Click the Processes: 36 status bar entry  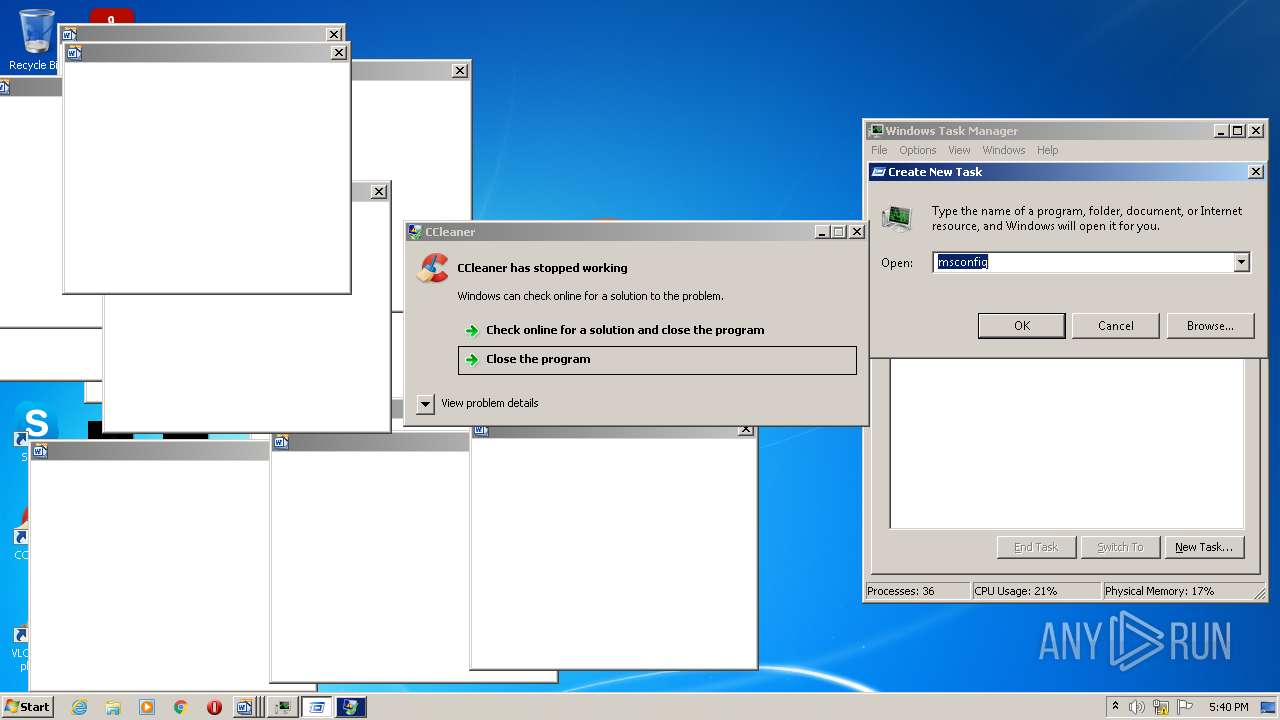click(x=916, y=592)
